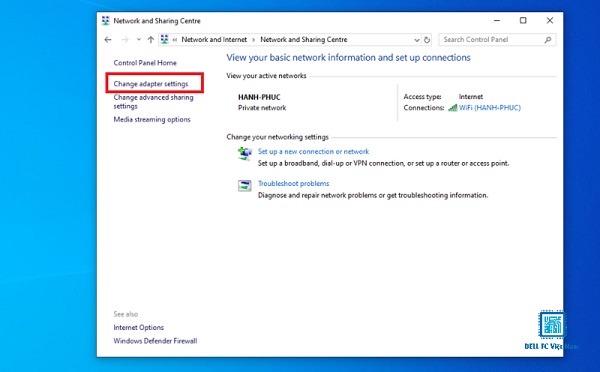
Task: Click the Back navigation arrow
Action: (x=108, y=40)
